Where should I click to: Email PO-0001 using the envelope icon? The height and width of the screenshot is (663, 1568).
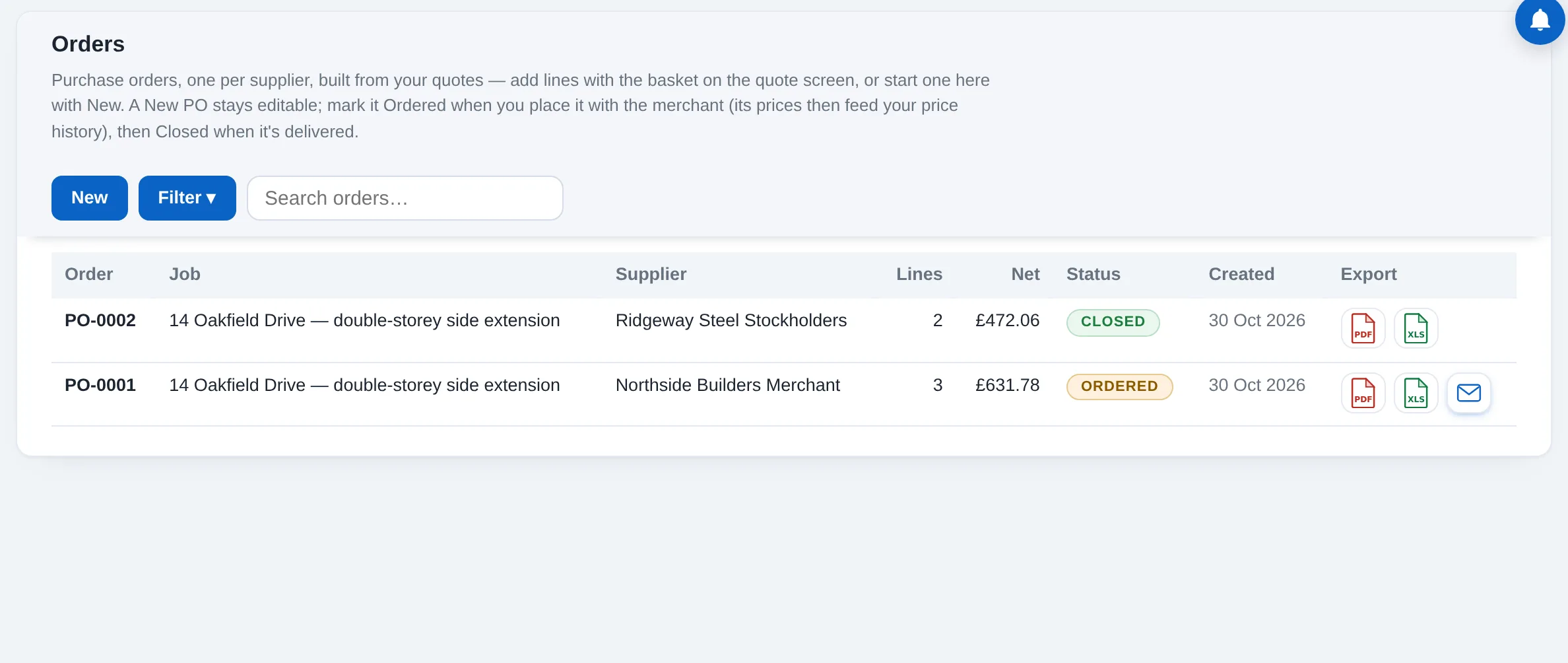[1468, 393]
